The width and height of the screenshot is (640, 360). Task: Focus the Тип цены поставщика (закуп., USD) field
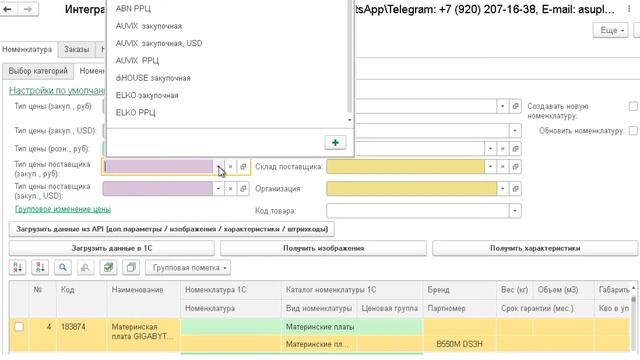click(x=158, y=189)
